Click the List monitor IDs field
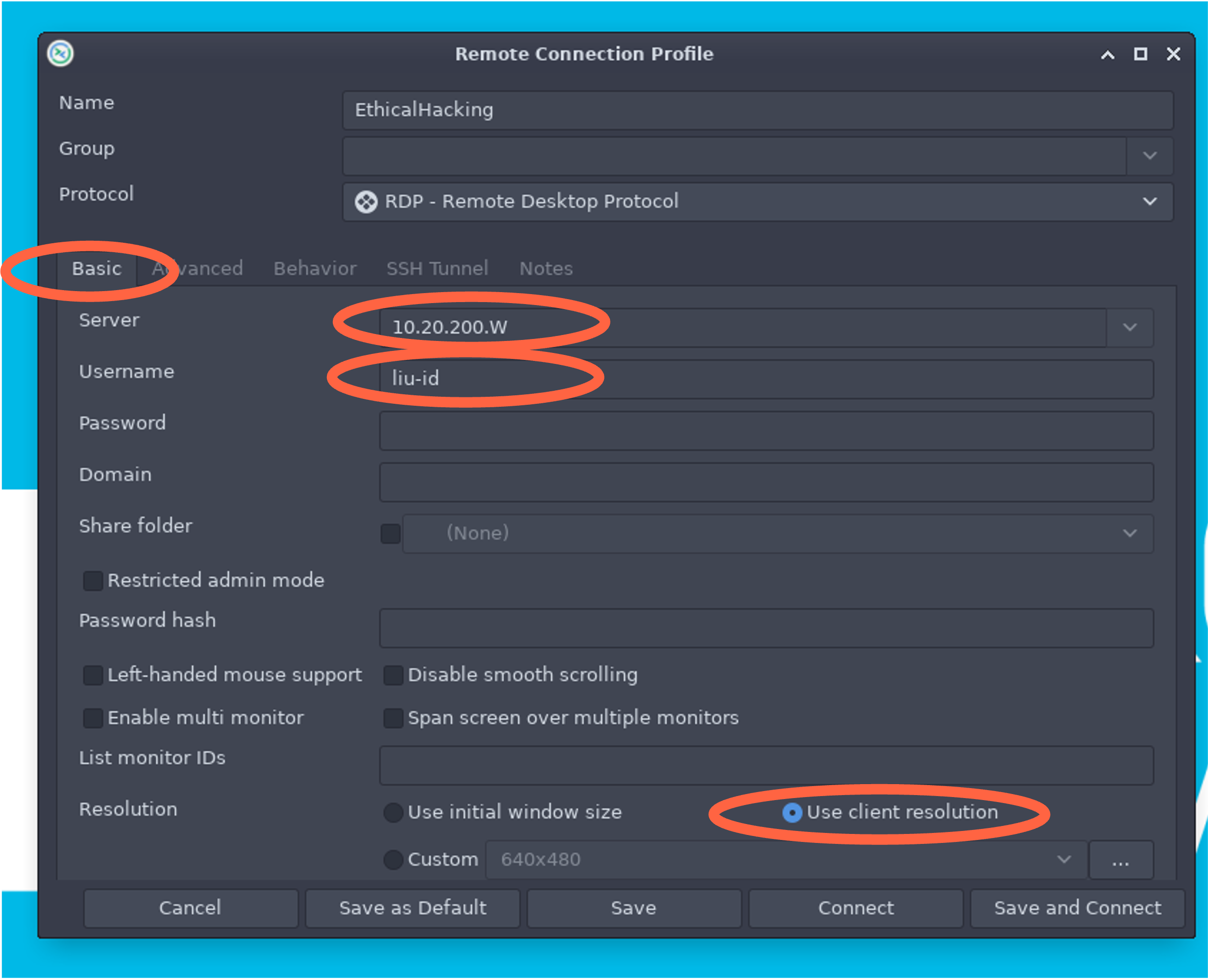 pyautogui.click(x=765, y=765)
